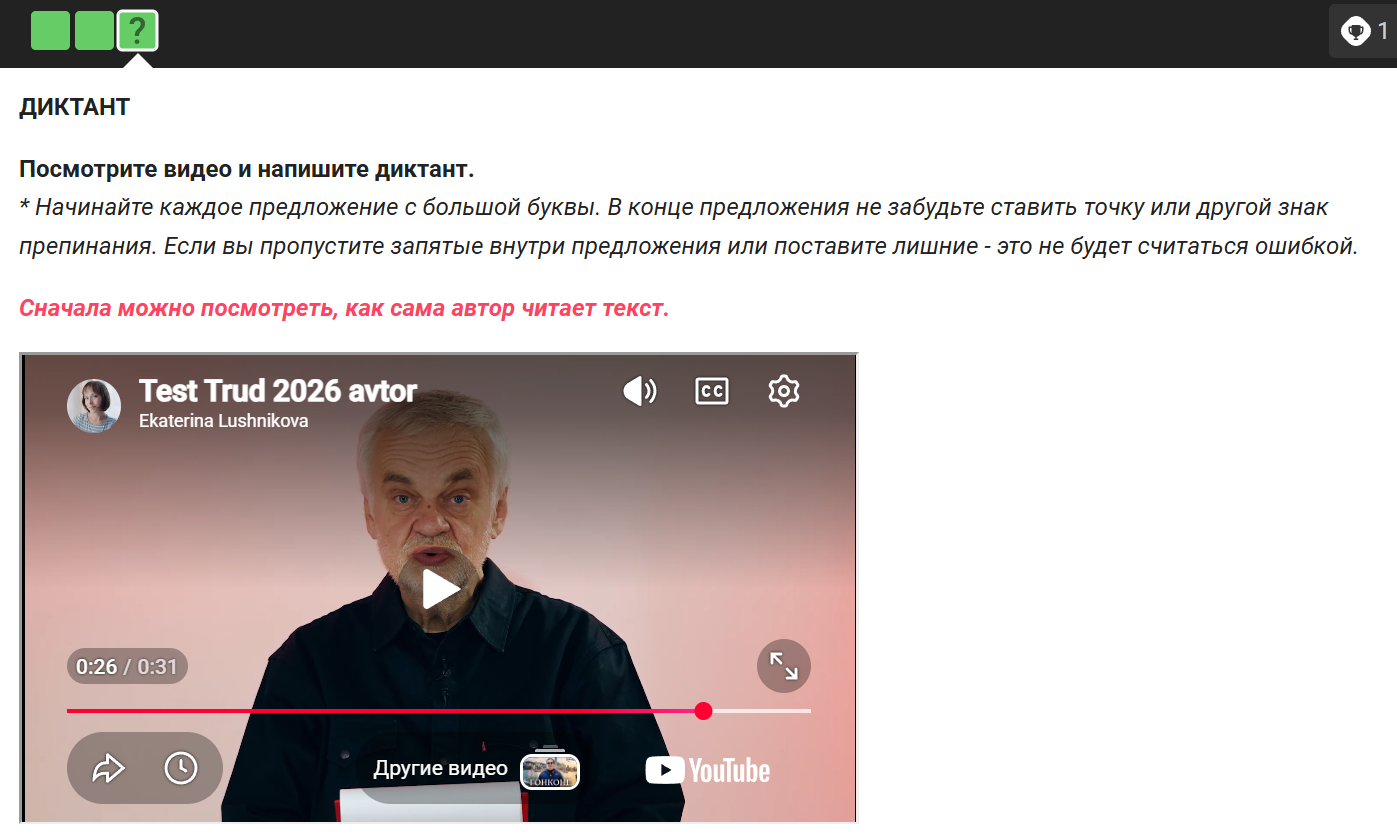Select the first green step square

(51, 30)
